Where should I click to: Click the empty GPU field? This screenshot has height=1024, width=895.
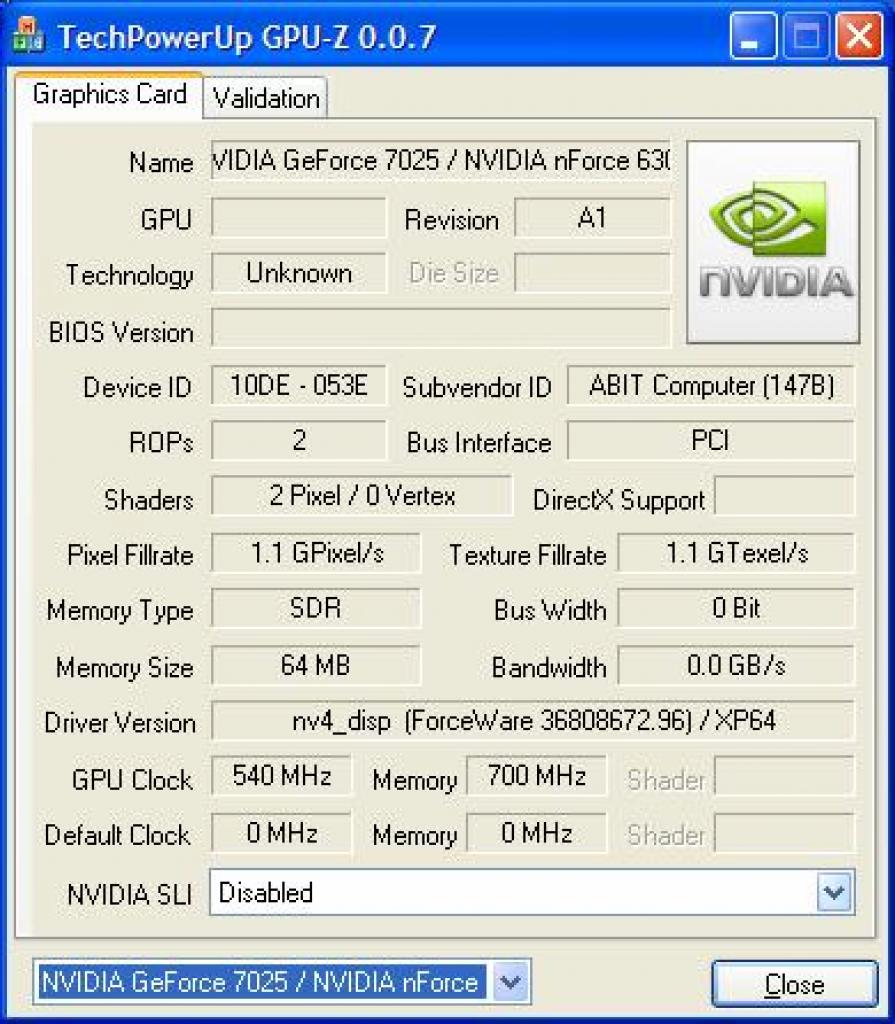(x=299, y=218)
